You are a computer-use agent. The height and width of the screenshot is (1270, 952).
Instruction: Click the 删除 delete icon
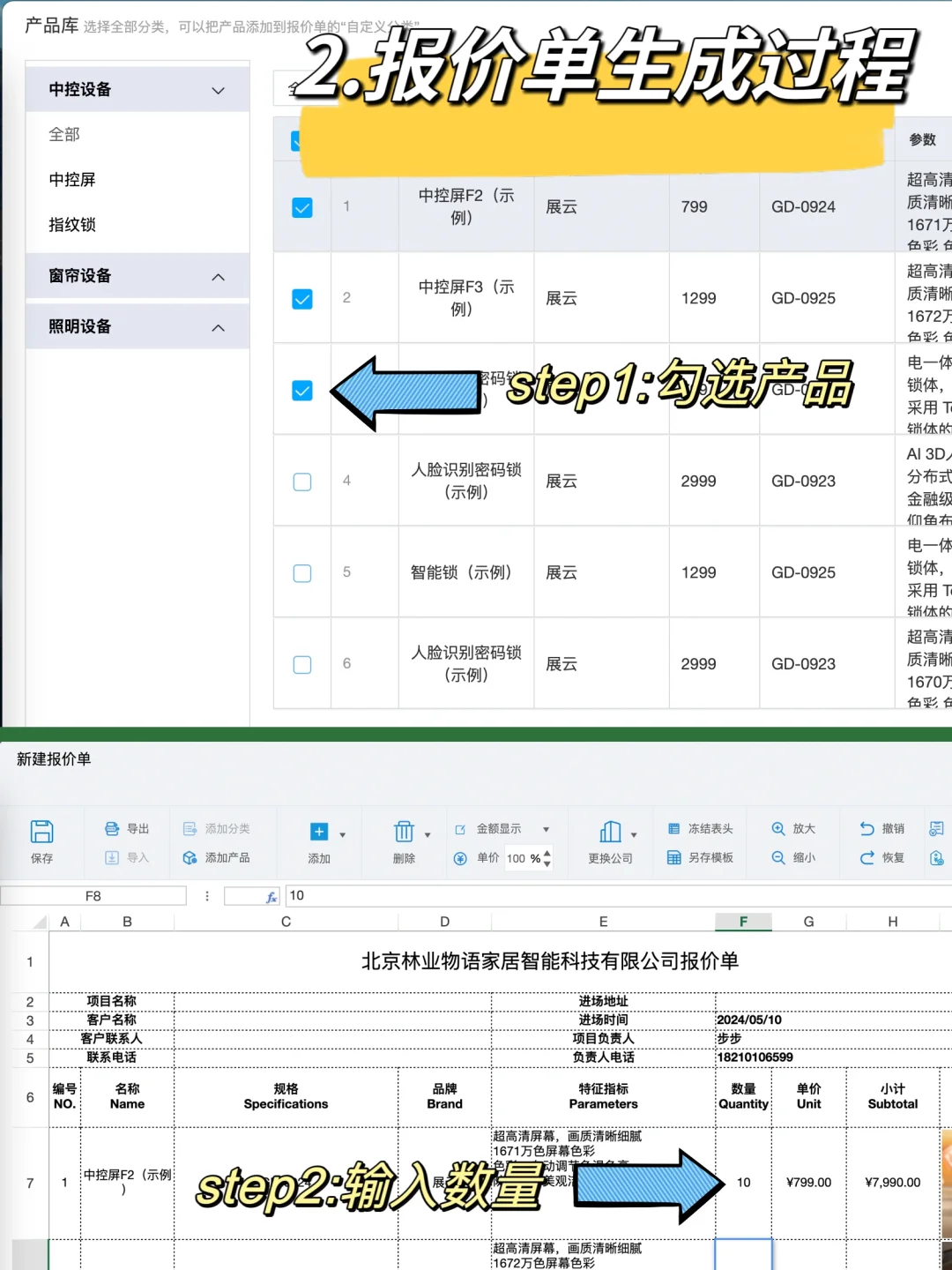point(404,830)
